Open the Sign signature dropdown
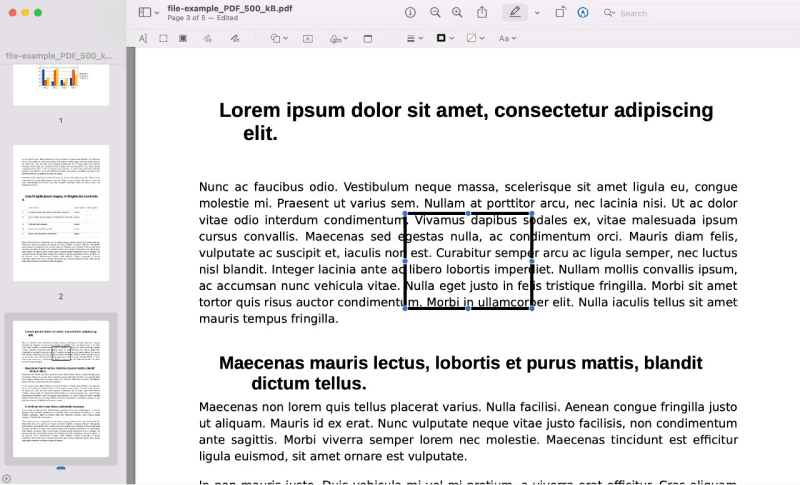 (x=339, y=39)
